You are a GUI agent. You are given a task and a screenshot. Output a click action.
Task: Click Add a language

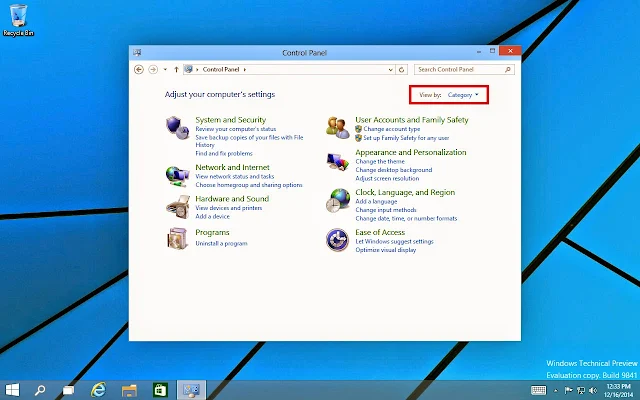pos(376,202)
